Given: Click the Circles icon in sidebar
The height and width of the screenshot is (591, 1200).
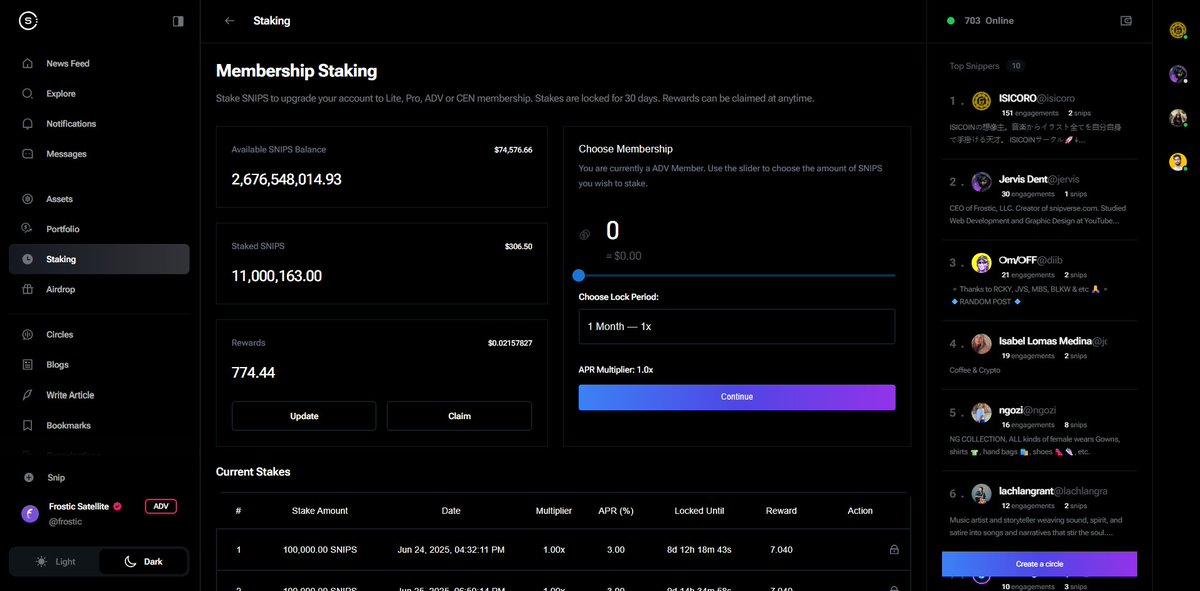Looking at the screenshot, I should [x=28, y=334].
